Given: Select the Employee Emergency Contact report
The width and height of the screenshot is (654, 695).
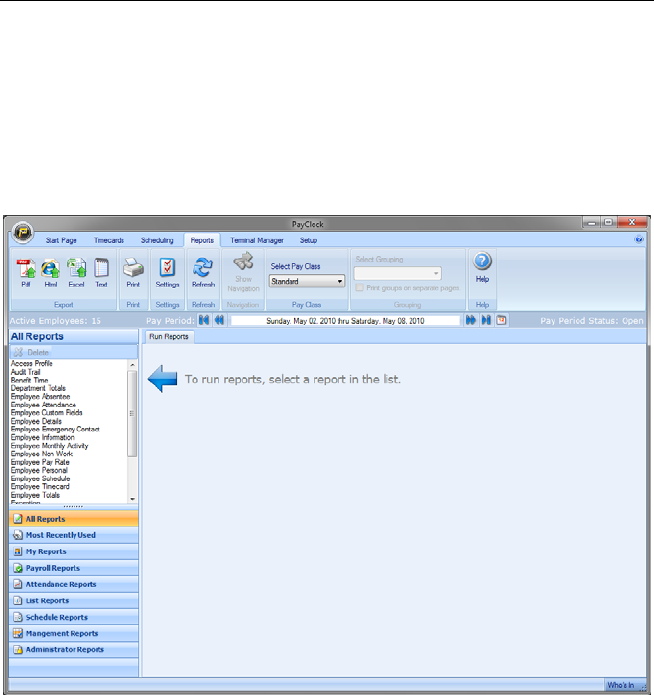Looking at the screenshot, I should coord(55,429).
